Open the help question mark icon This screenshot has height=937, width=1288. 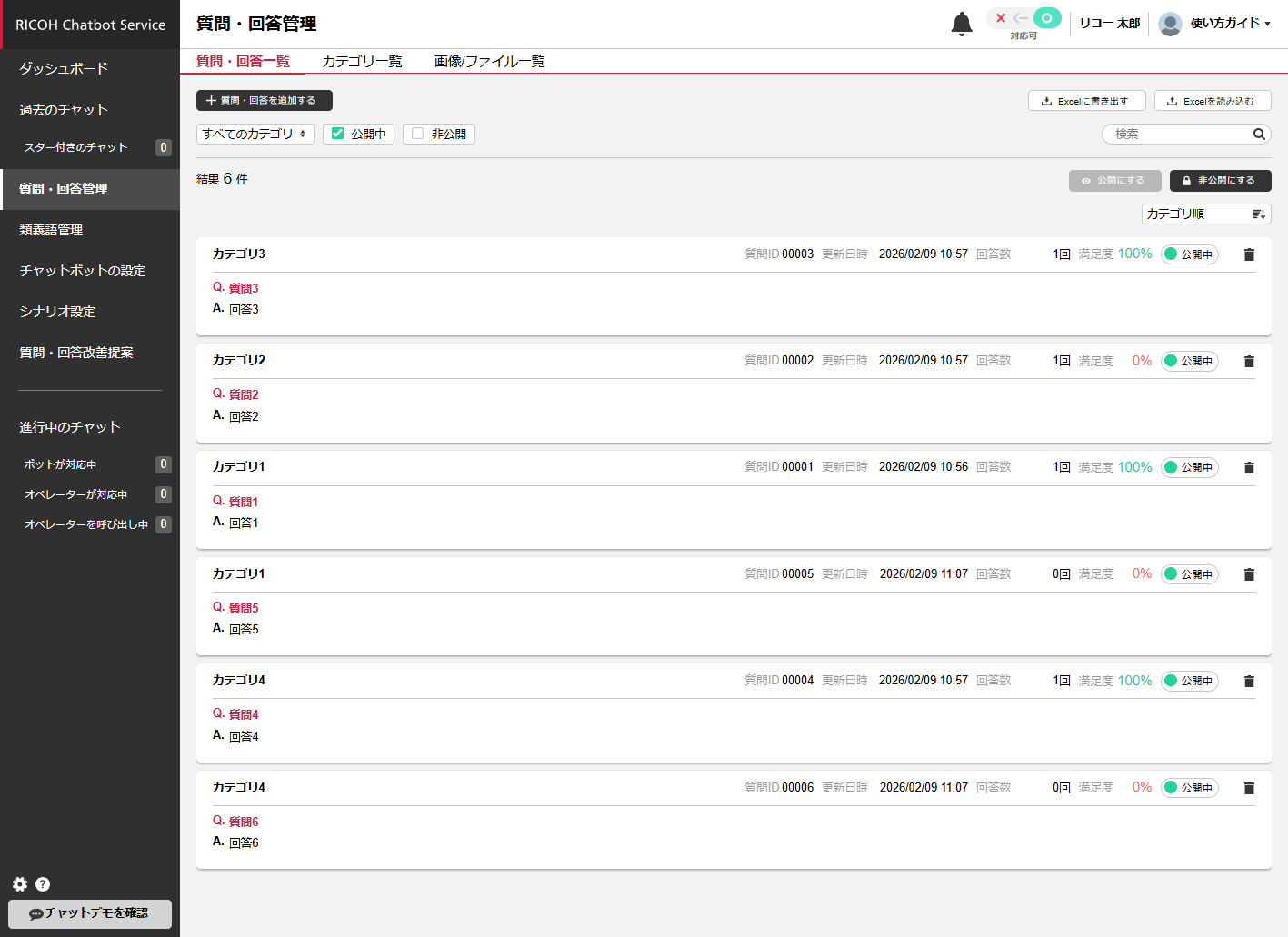click(43, 884)
